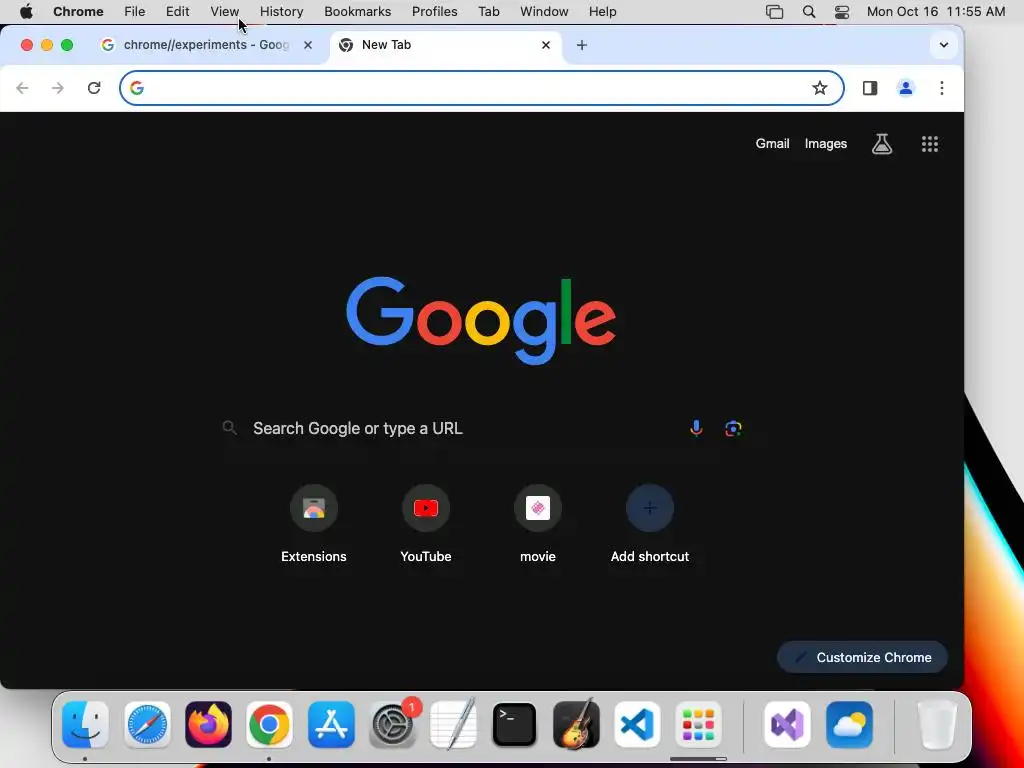Open the App Store from the Dock
Image resolution: width=1024 pixels, height=768 pixels.
331,725
